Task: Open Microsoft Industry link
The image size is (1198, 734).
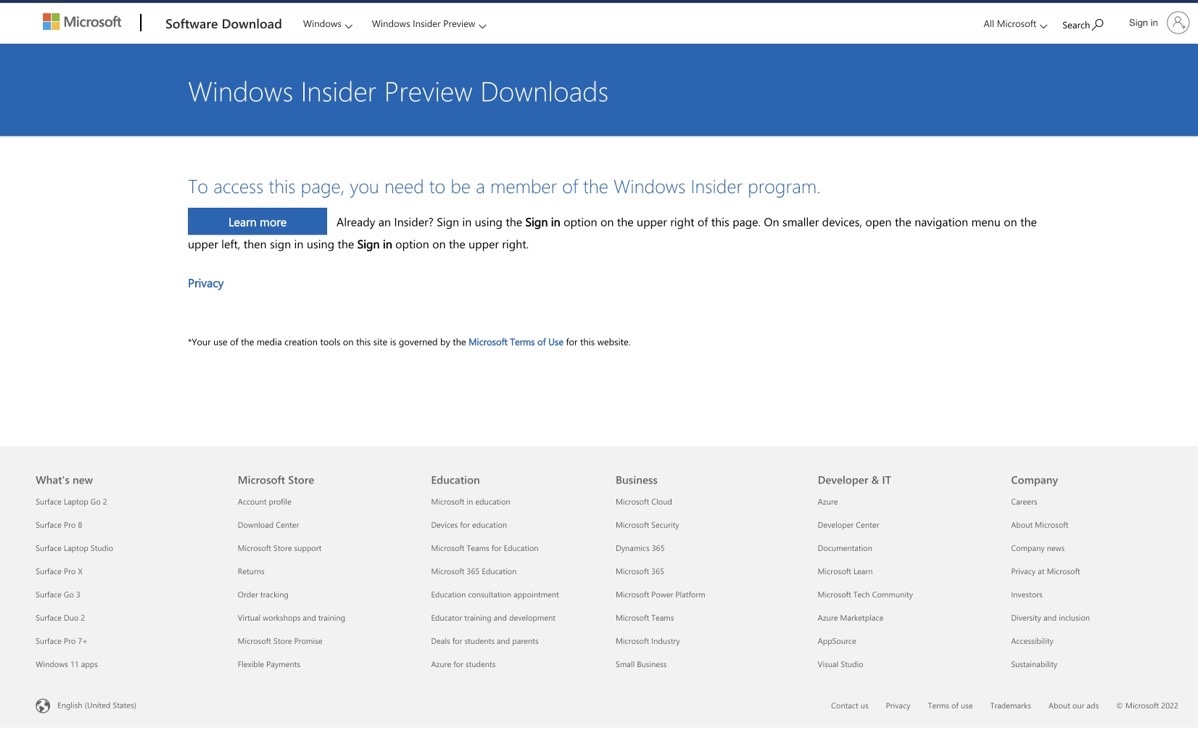Action: tap(648, 641)
